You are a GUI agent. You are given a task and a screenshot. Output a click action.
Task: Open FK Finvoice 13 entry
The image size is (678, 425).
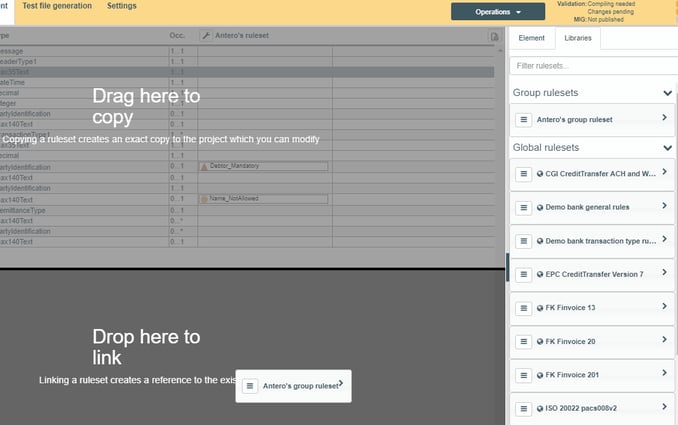pyautogui.click(x=592, y=309)
